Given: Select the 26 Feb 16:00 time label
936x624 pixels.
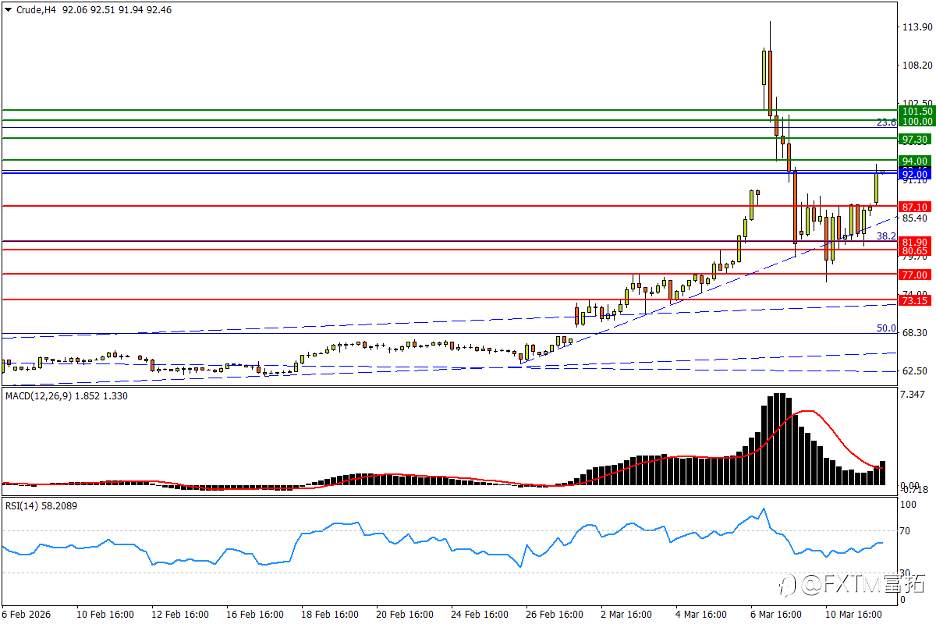Looking at the screenshot, I should [x=554, y=614].
